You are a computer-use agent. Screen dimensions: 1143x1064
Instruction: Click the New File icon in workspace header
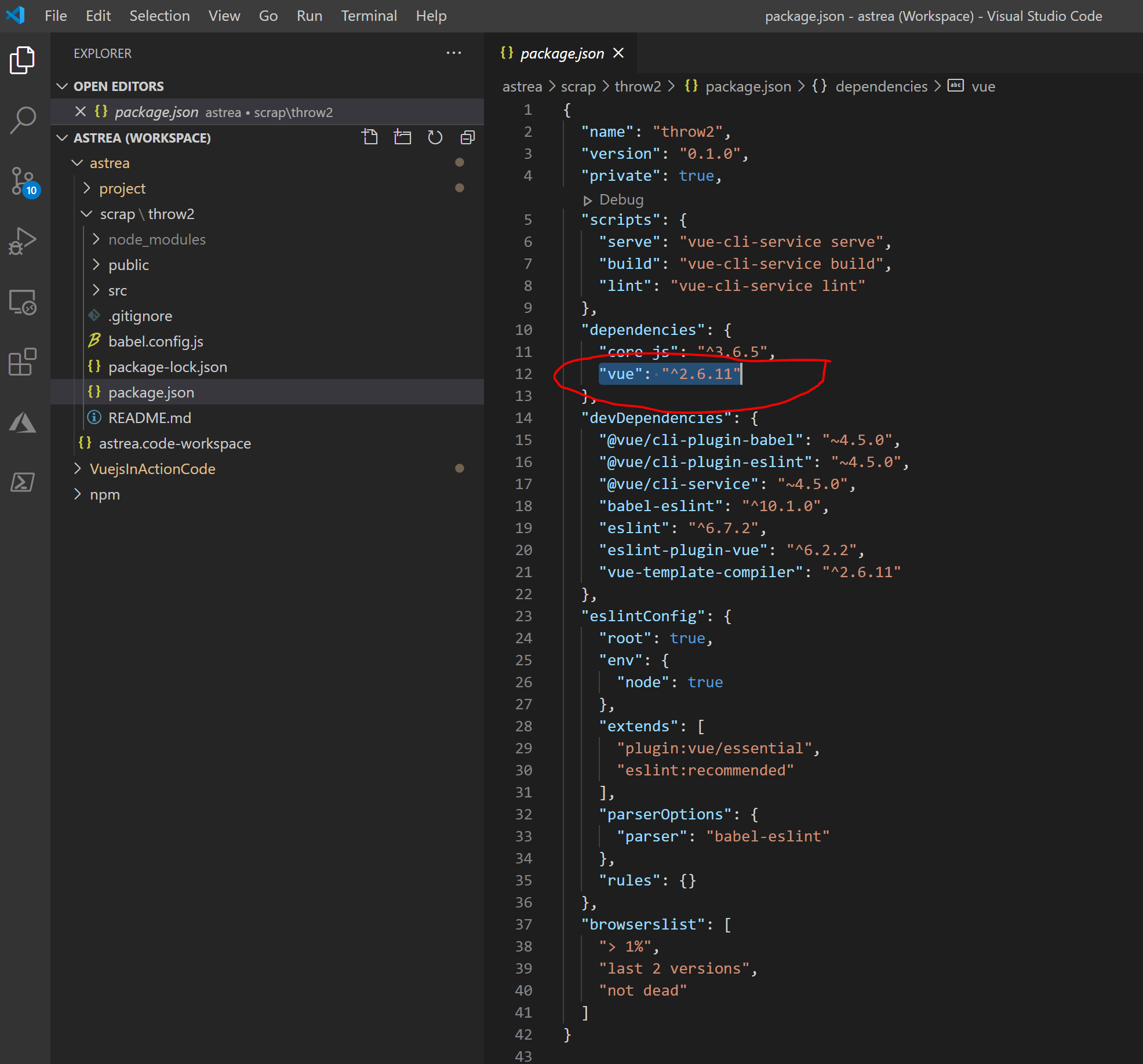[370, 138]
